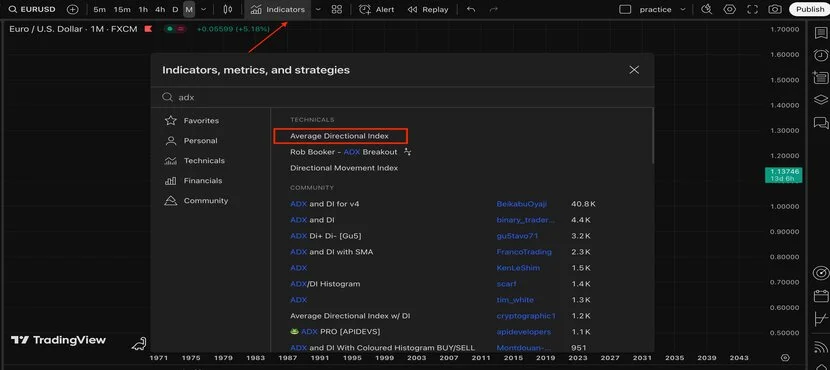Add a symbol to compare with plus icon

73,10
